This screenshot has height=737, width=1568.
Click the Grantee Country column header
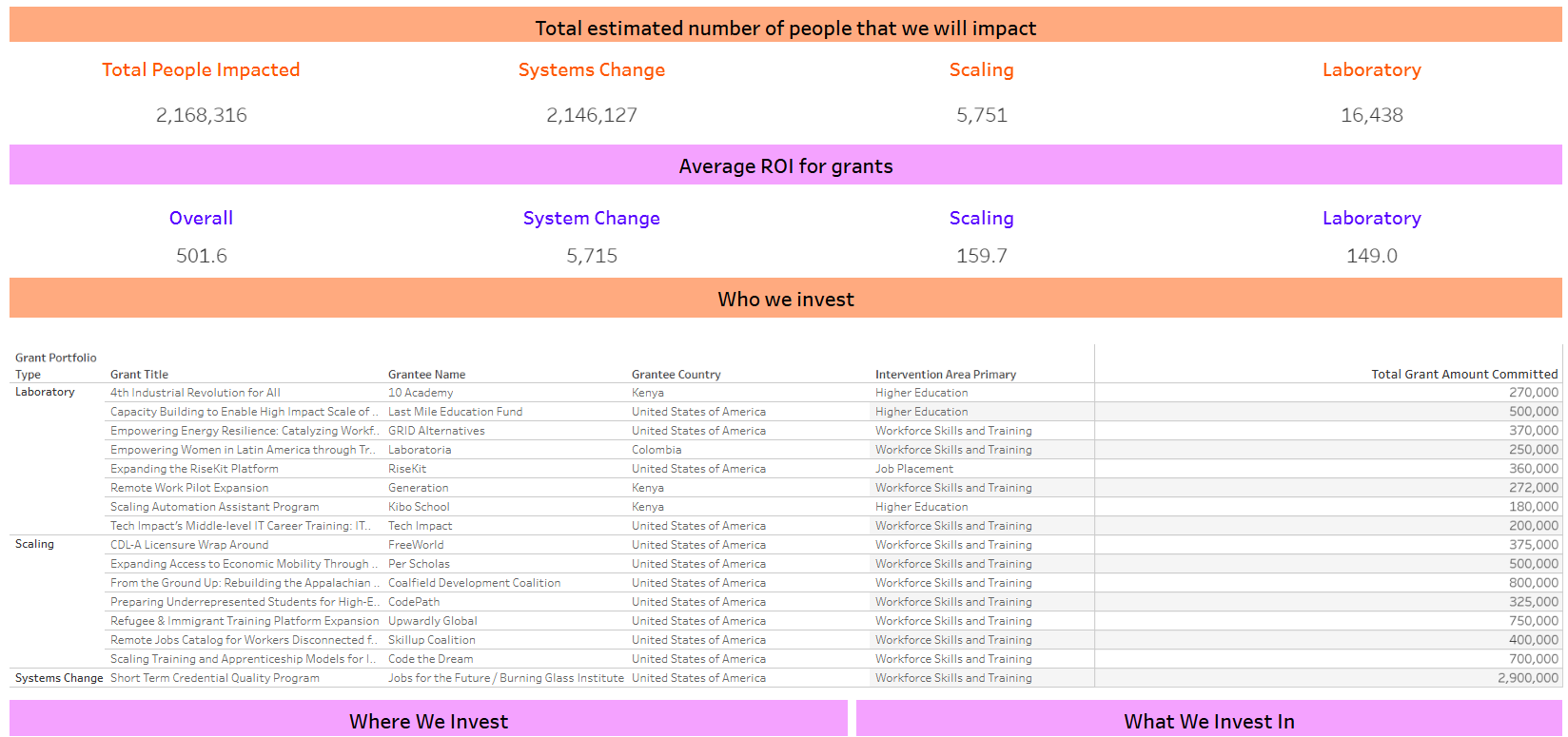pos(676,375)
